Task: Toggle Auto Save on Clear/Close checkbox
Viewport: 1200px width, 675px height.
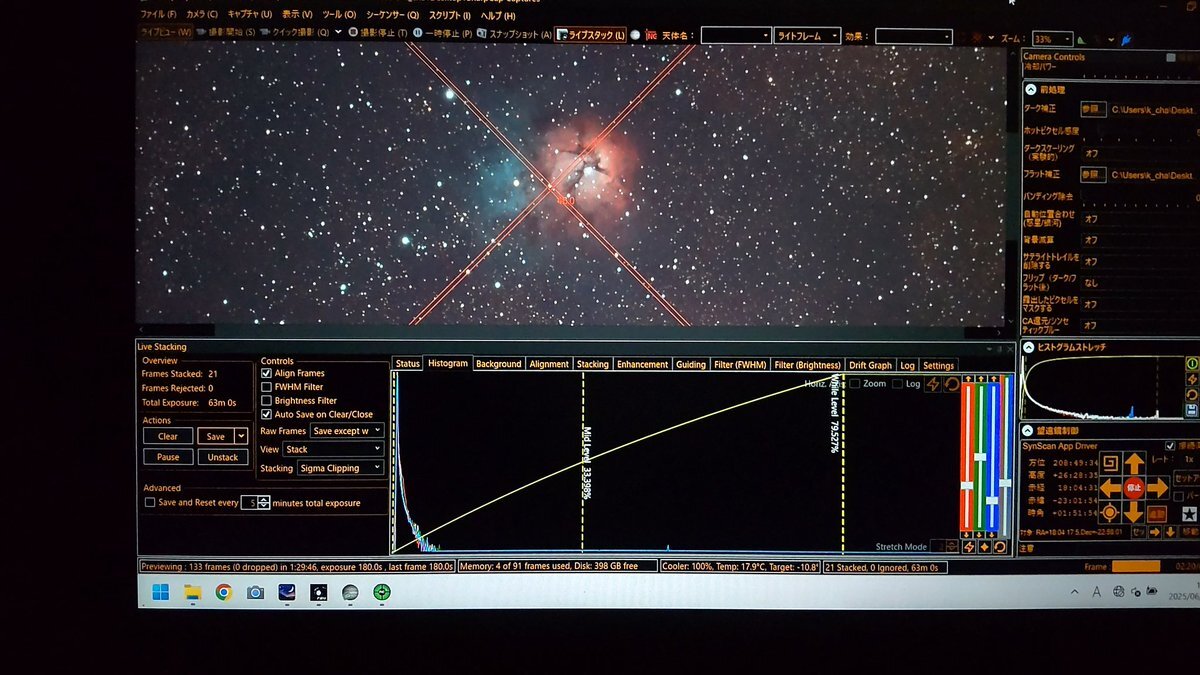Action: 266,414
